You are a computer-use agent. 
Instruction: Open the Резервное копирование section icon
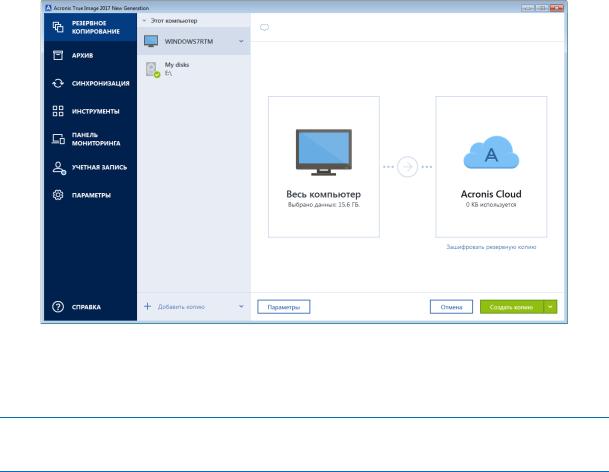[58, 27]
